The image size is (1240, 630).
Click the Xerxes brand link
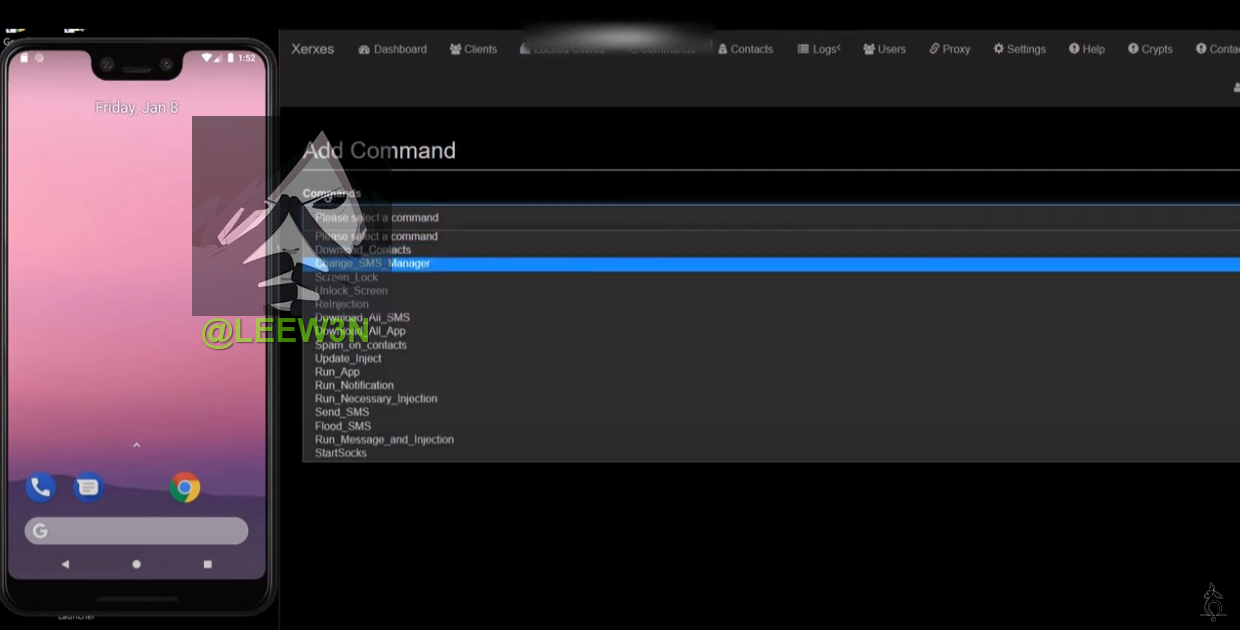click(x=312, y=49)
